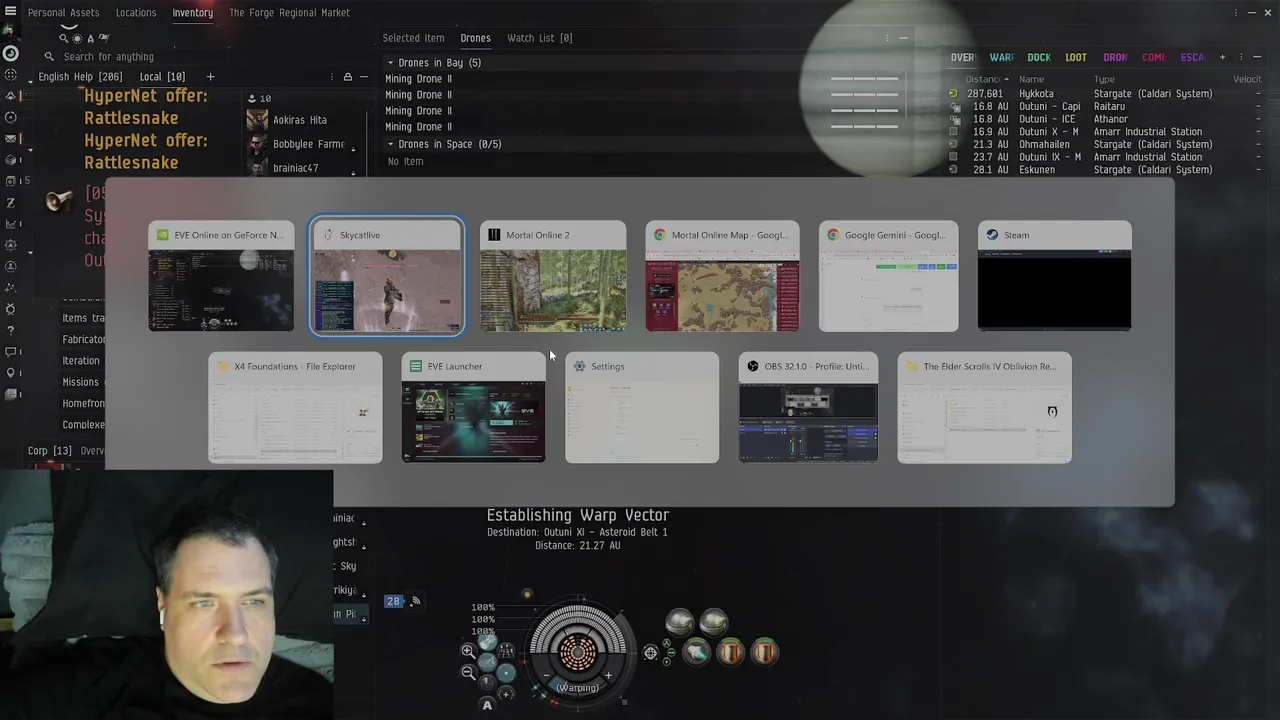Click the scanner crosshair icon beside modules
This screenshot has width=1280, height=720.
651,653
